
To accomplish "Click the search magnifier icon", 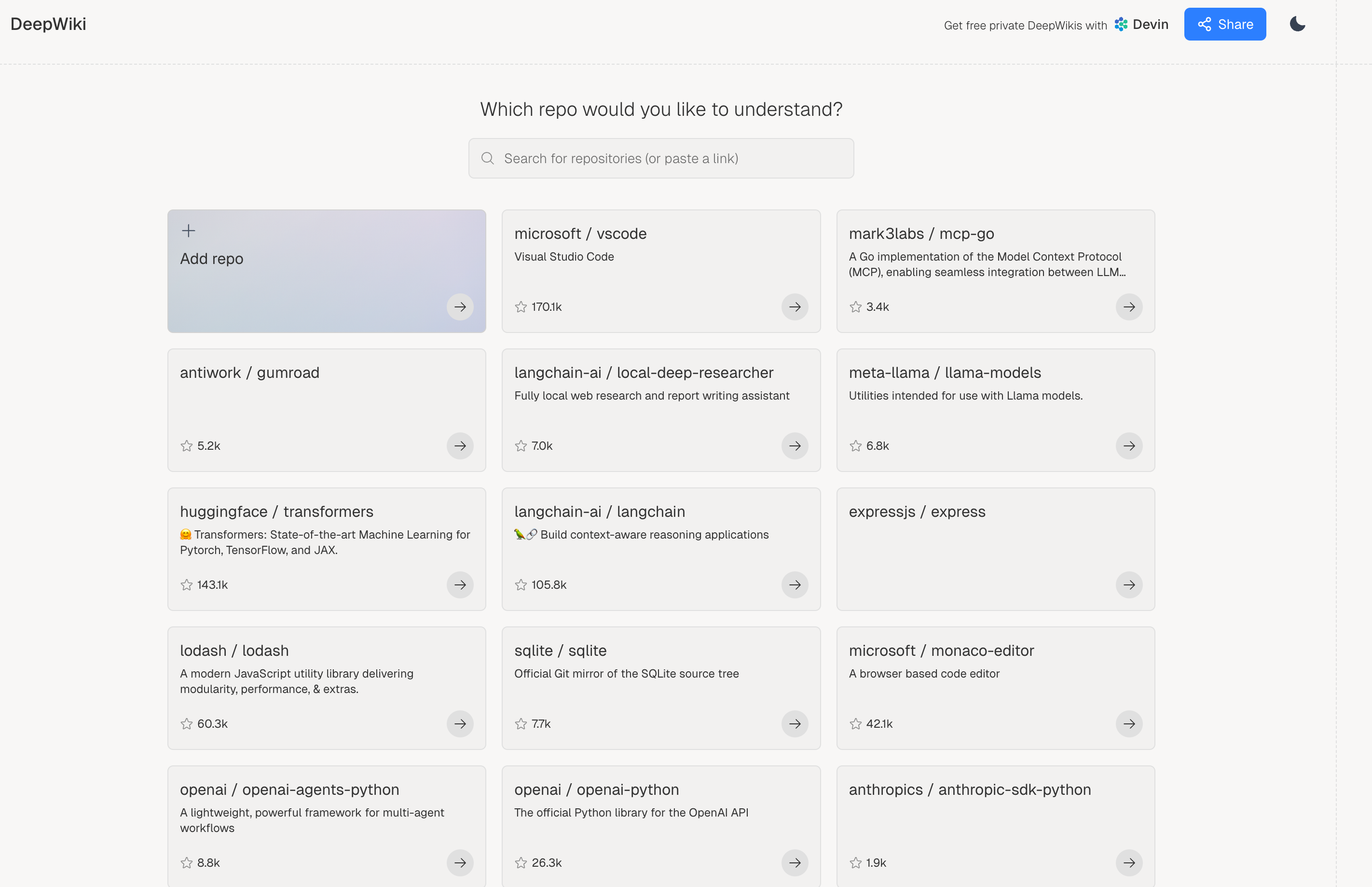I will tap(488, 158).
